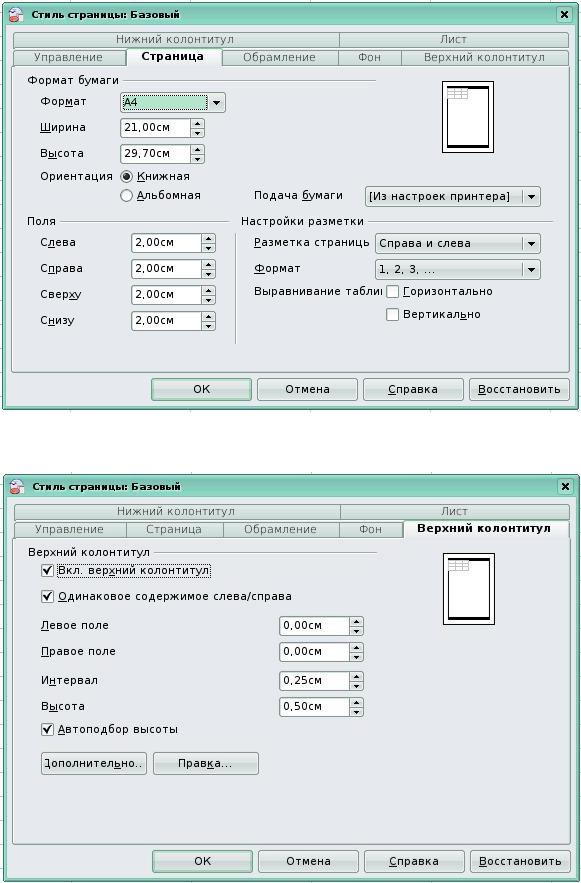Click the Интервал 0,25см input field

(x=314, y=681)
